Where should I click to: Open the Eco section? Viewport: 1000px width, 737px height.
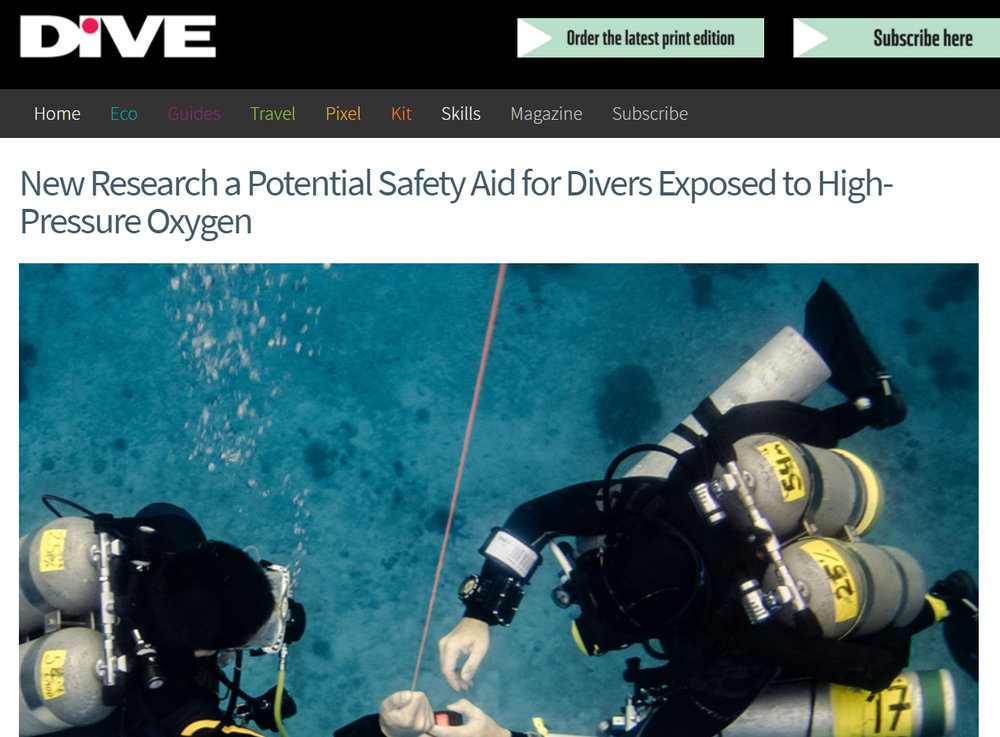(124, 113)
